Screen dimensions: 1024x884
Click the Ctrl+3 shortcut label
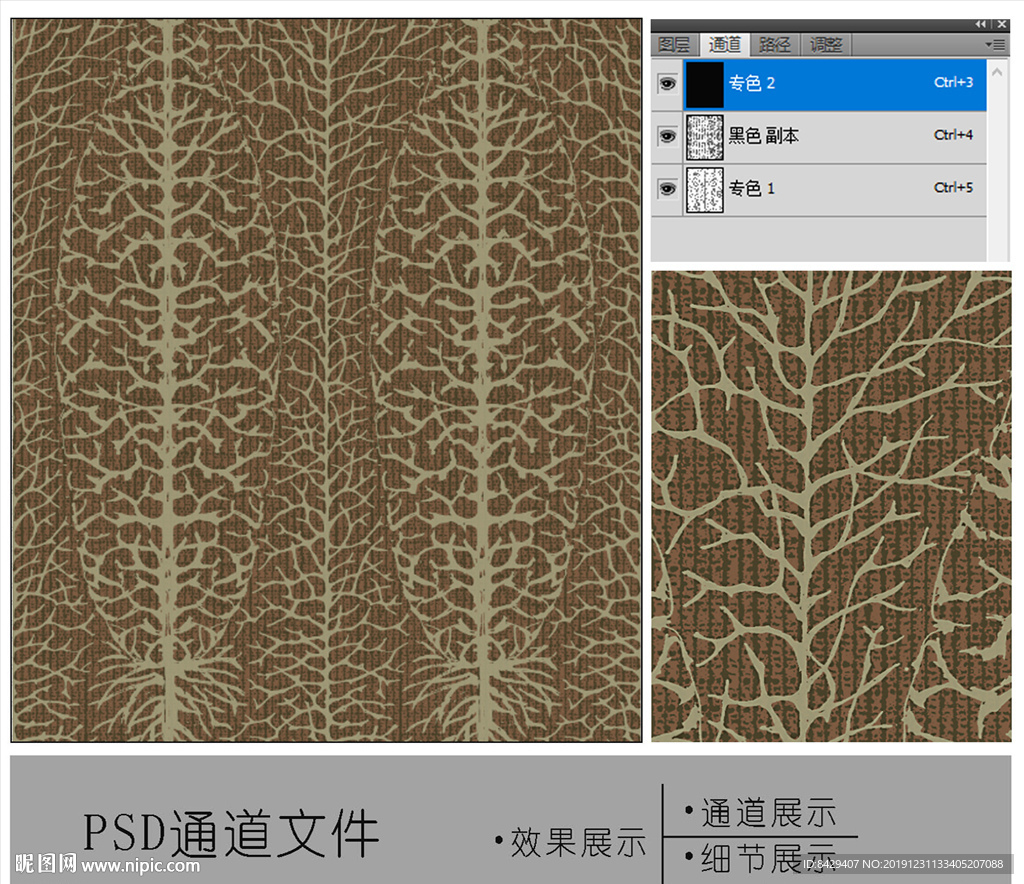pos(953,82)
